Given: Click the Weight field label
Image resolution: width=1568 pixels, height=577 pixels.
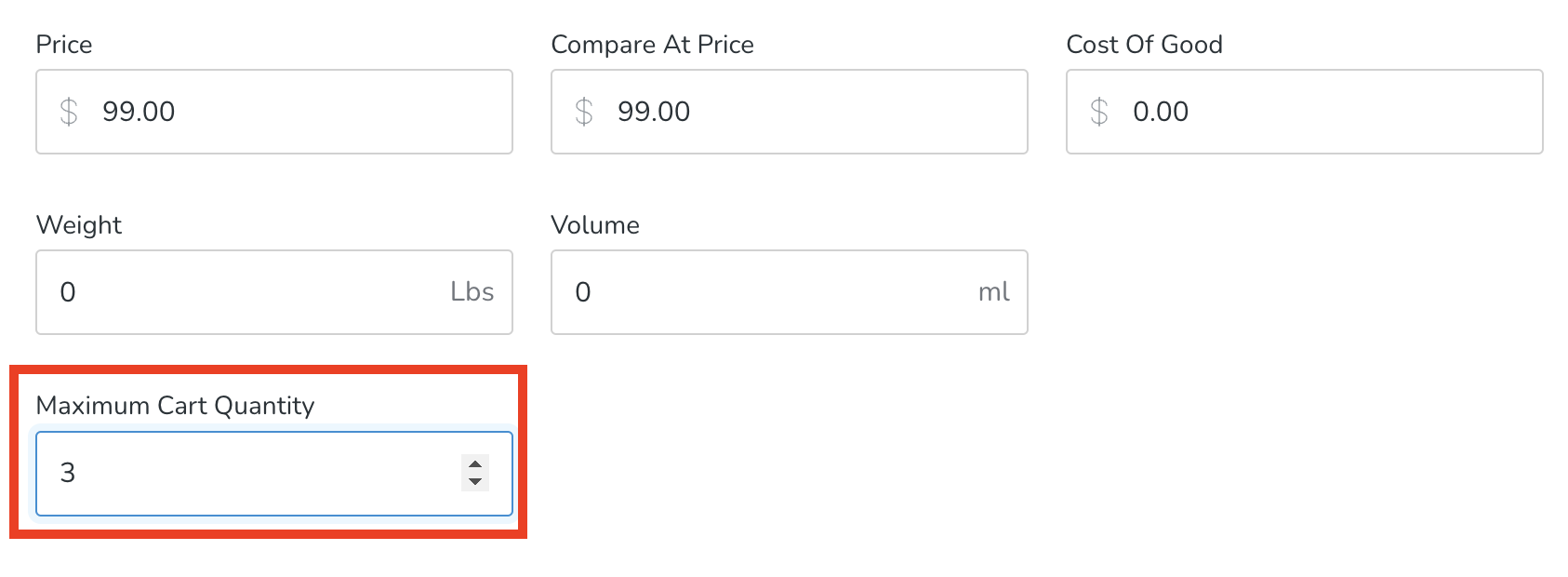Looking at the screenshot, I should point(78,224).
